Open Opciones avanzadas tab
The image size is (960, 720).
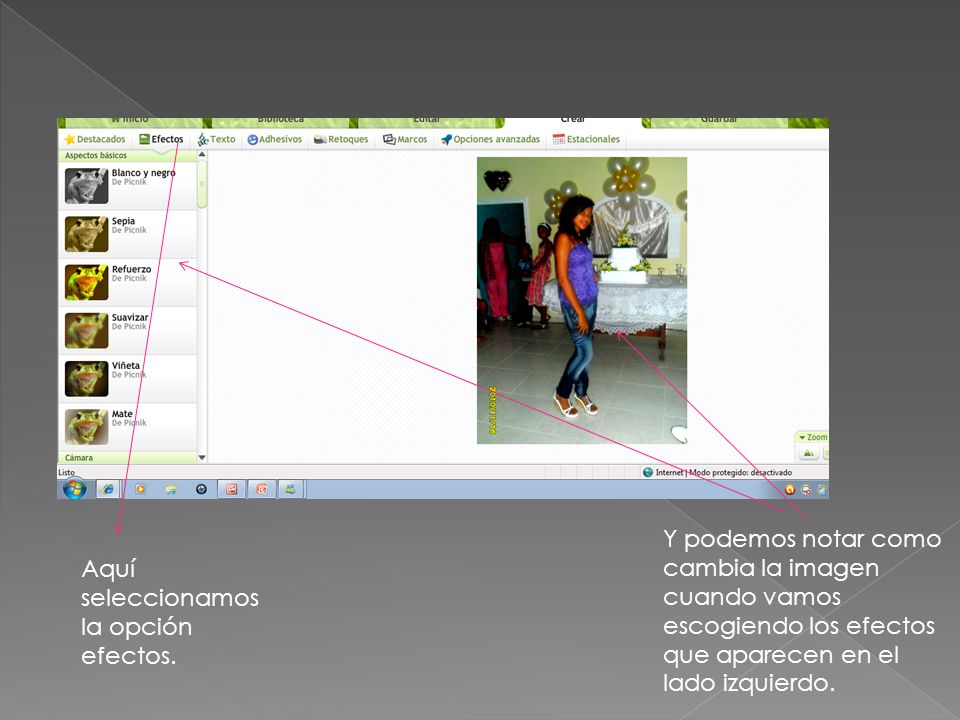tap(490, 139)
